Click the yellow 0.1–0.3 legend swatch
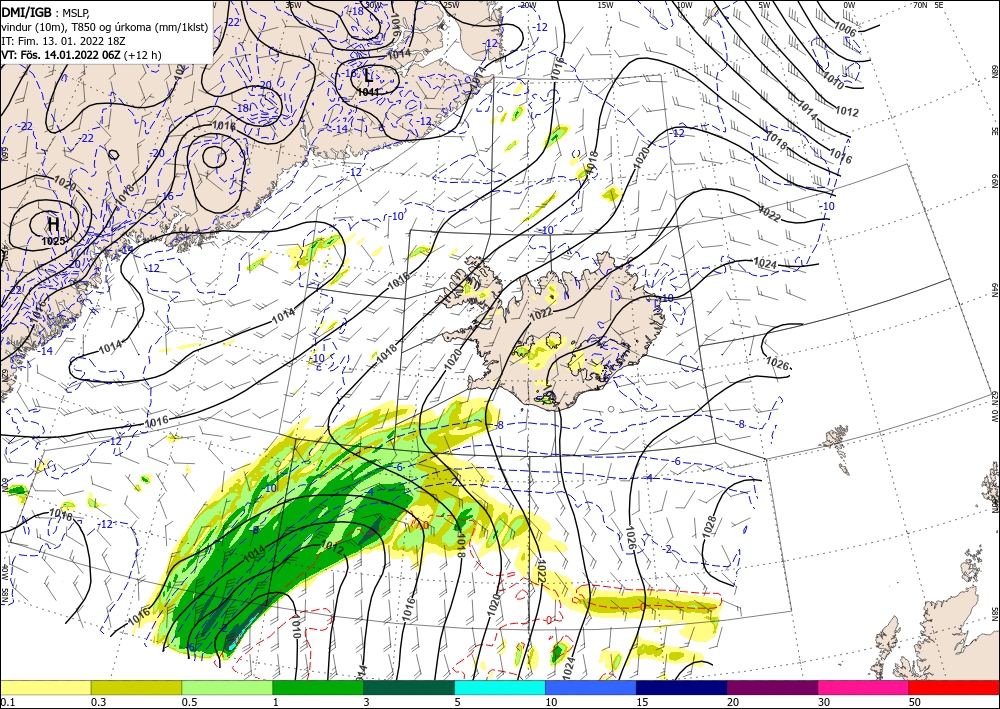This screenshot has height=709, width=1000. tap(45, 687)
